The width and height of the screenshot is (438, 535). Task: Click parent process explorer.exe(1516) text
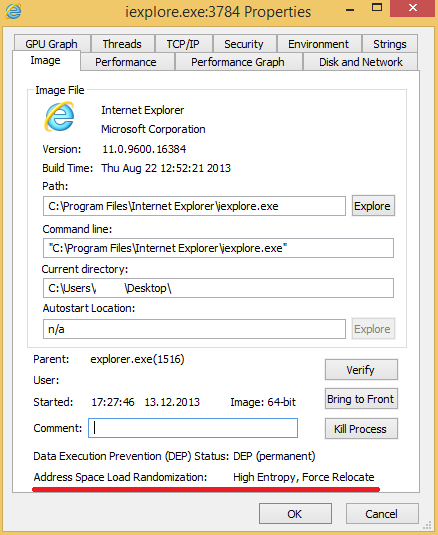(137, 359)
